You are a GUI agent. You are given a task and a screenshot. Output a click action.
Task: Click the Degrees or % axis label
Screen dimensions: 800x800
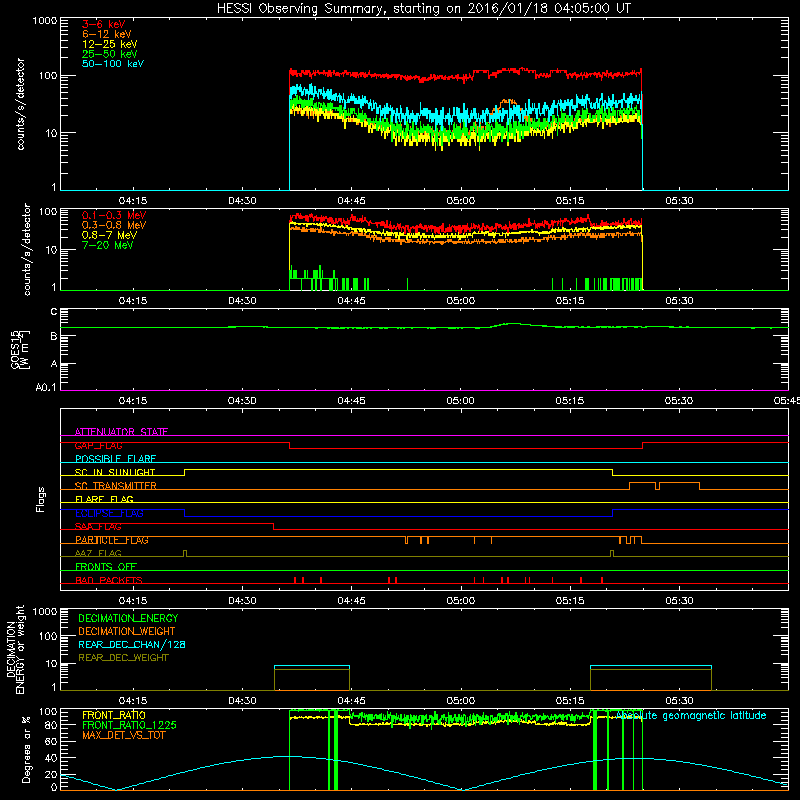tap(26, 749)
